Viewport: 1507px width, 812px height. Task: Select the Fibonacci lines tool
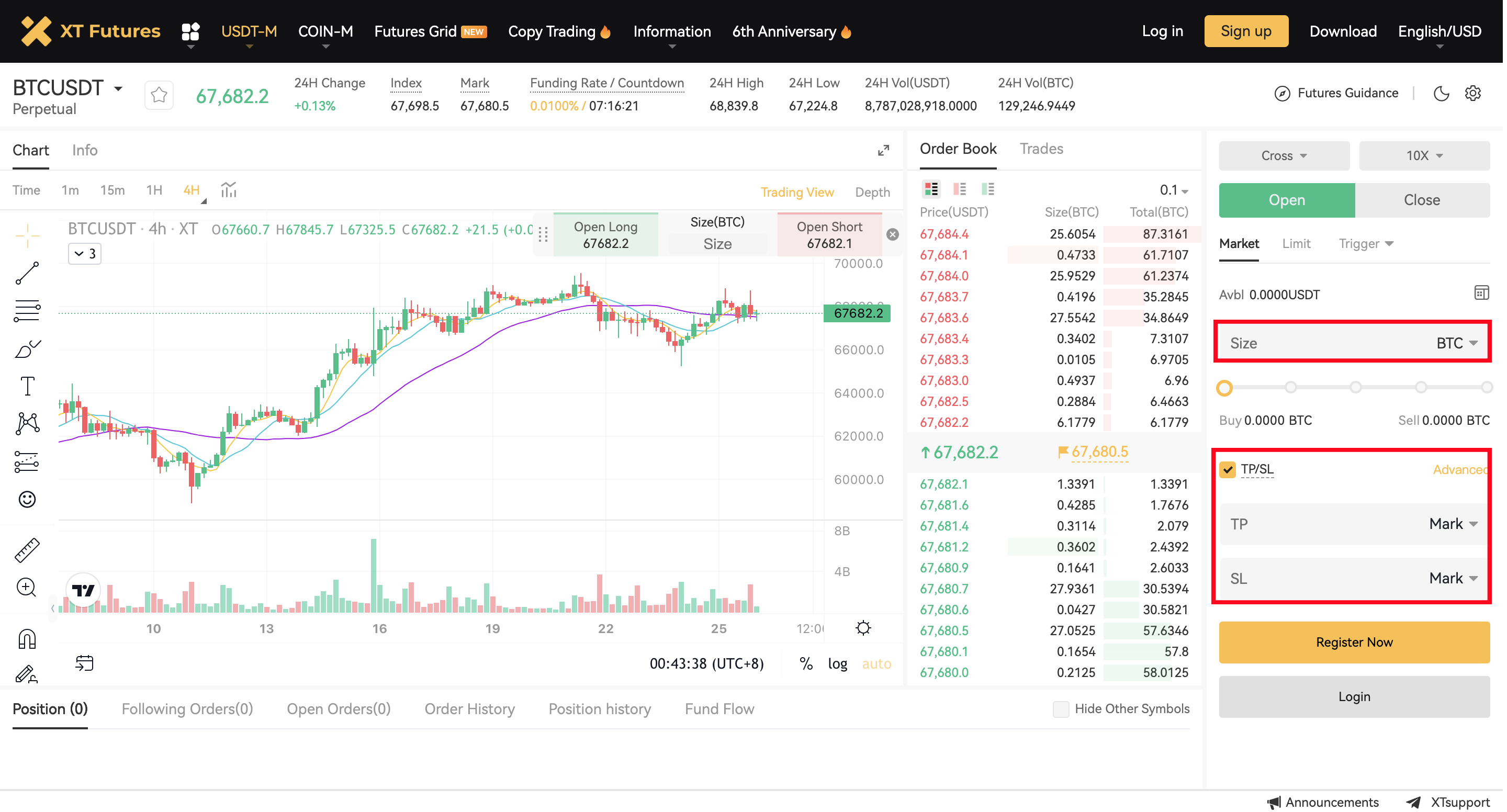tap(28, 312)
